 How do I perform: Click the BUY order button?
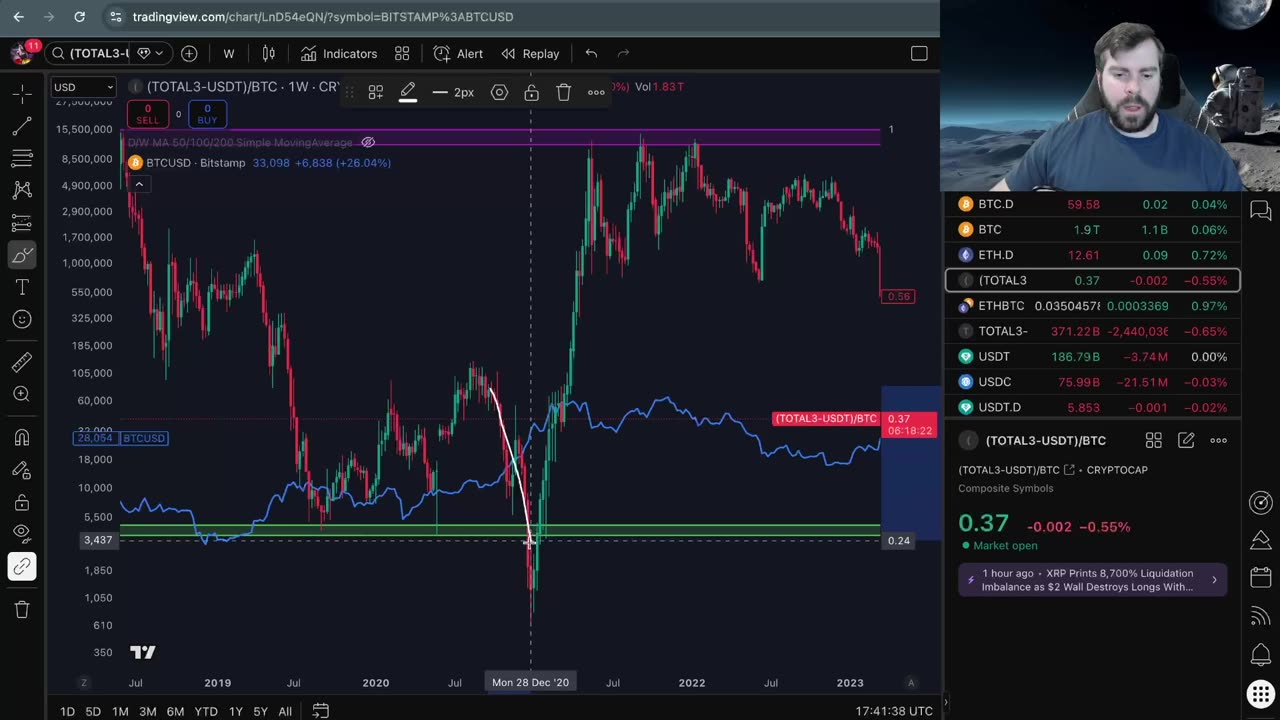pyautogui.click(x=207, y=115)
